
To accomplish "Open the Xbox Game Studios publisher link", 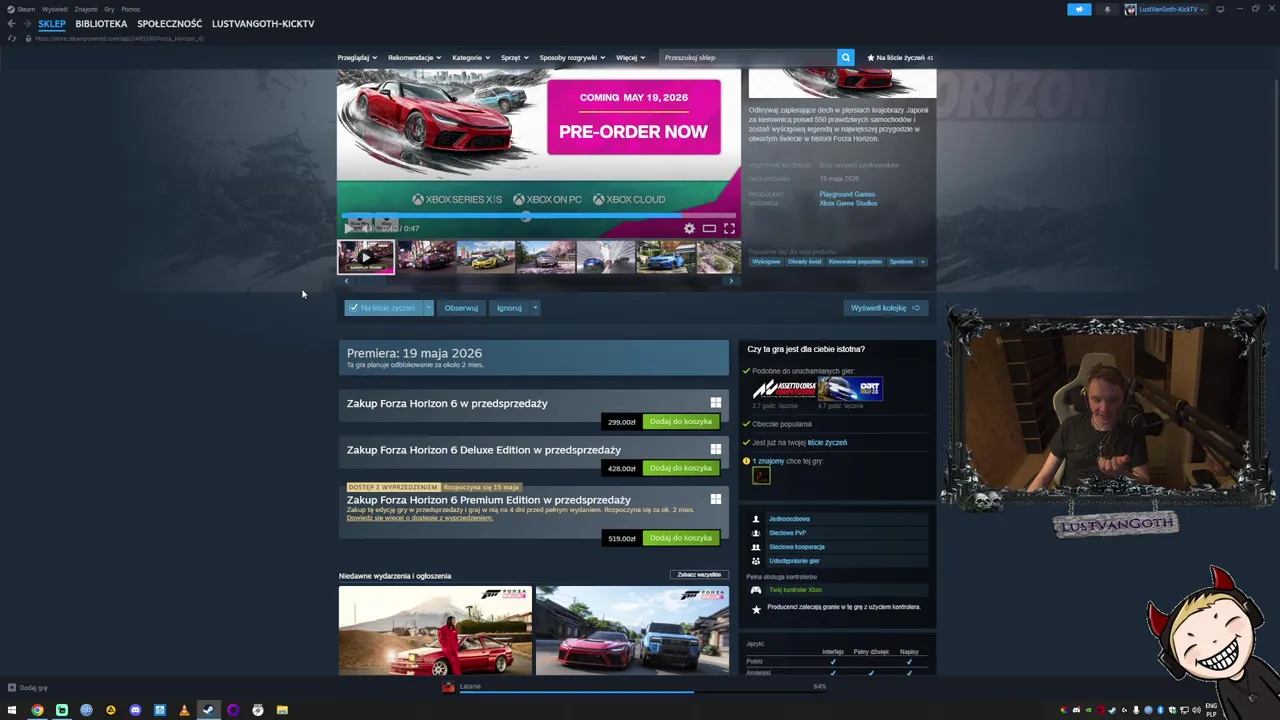I will (848, 203).
